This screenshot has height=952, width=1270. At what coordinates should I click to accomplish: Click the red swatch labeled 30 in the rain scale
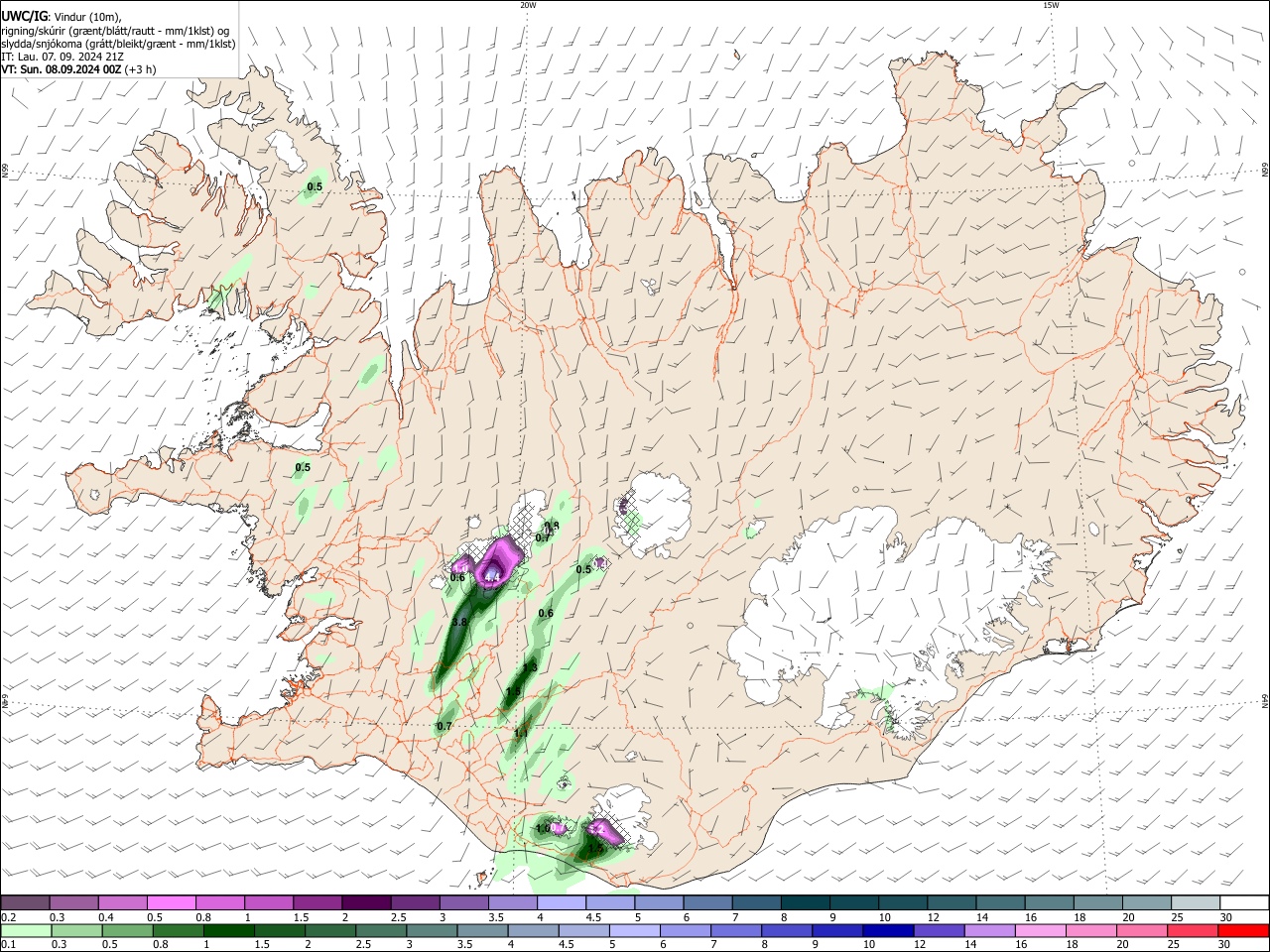[1242, 930]
